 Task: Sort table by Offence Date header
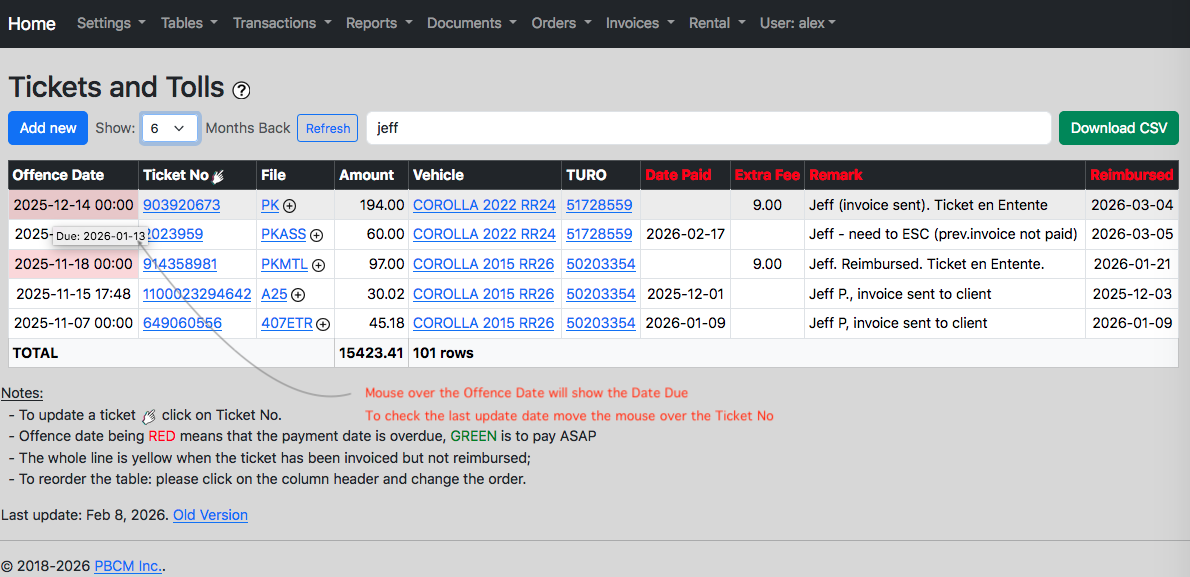click(x=58, y=175)
